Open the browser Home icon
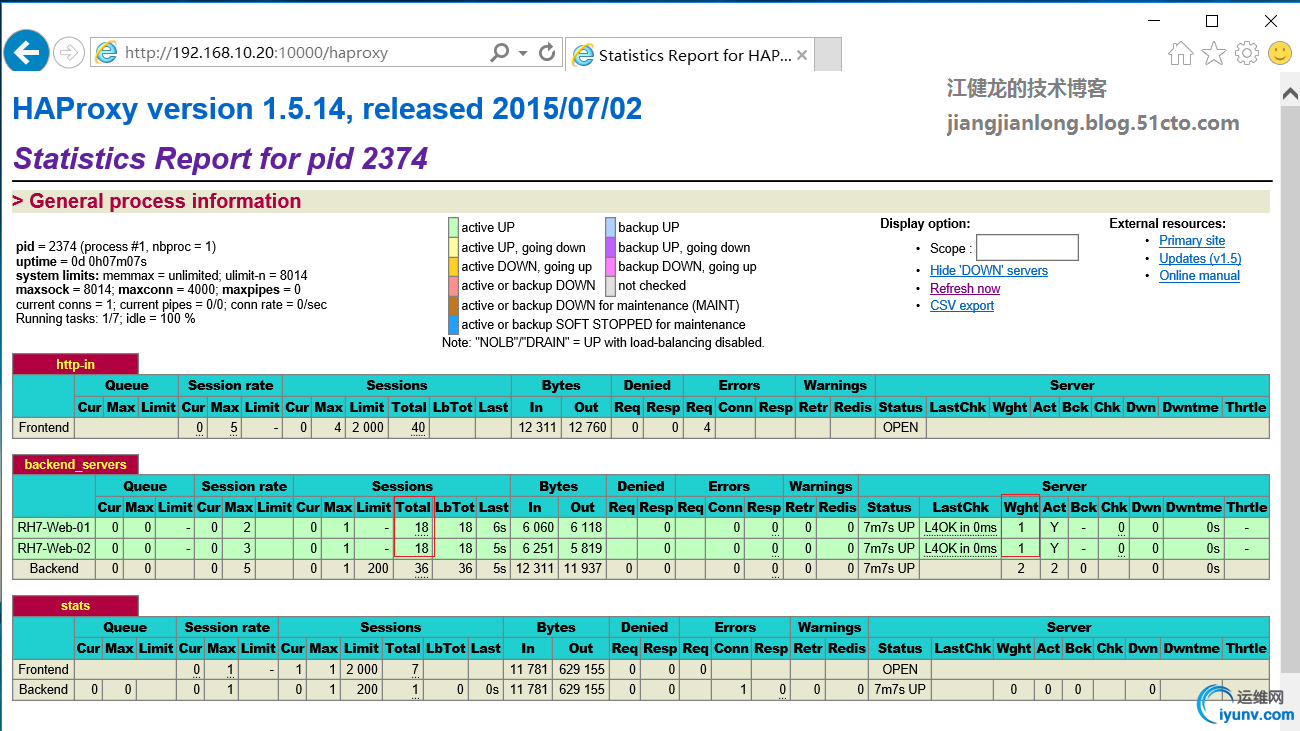The height and width of the screenshot is (731, 1300). (1181, 54)
